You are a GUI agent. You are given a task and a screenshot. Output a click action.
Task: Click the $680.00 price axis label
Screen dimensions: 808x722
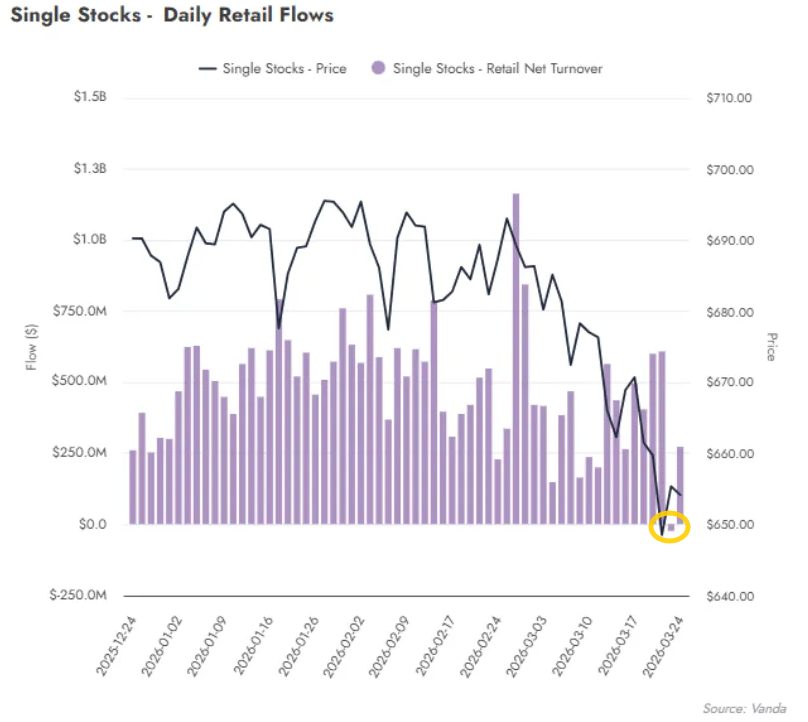727,312
